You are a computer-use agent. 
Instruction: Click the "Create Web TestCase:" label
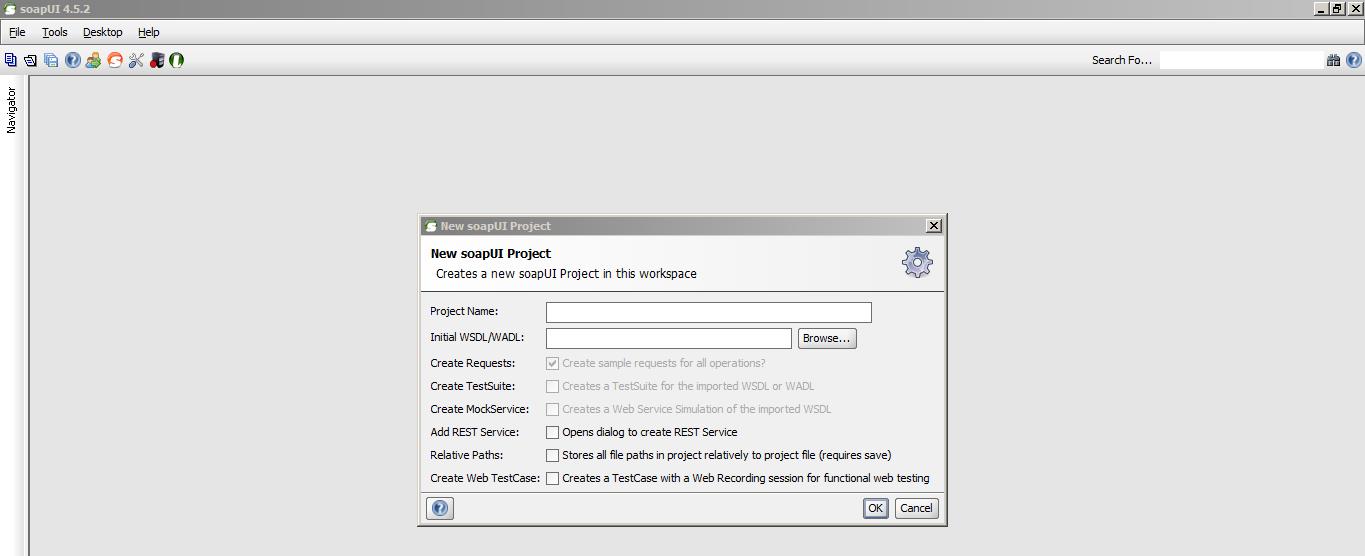[x=485, y=478]
